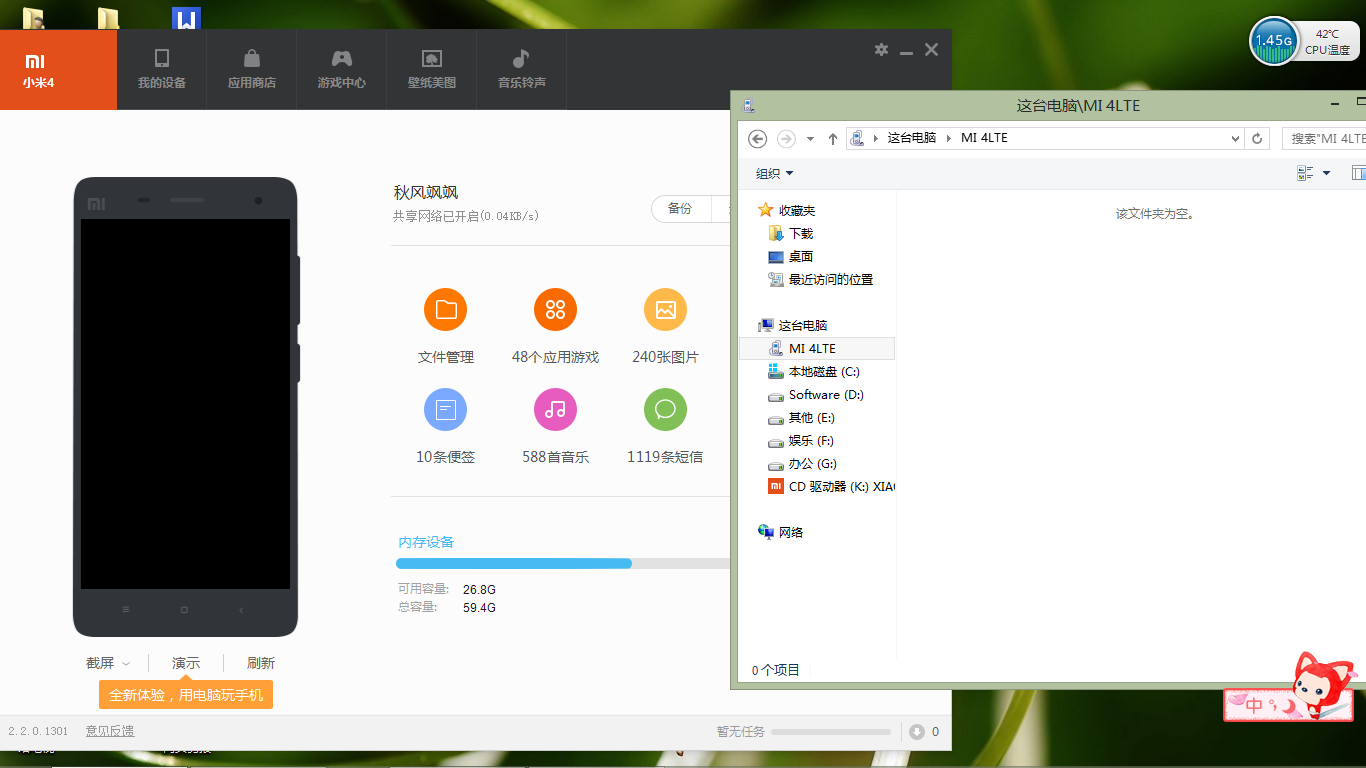Expand the address bar history dropdown
The image size is (1366, 768).
(1235, 138)
